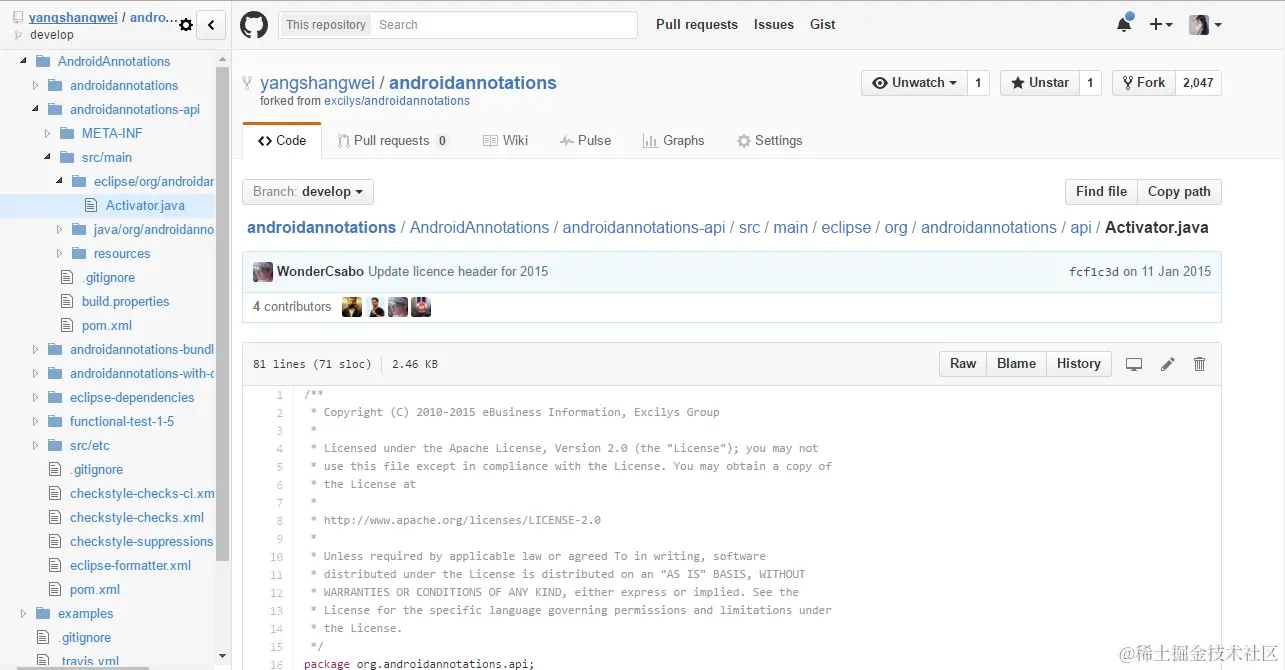The image size is (1285, 670).
Task: Expand the META-INF folder arrow
Action: (47, 134)
